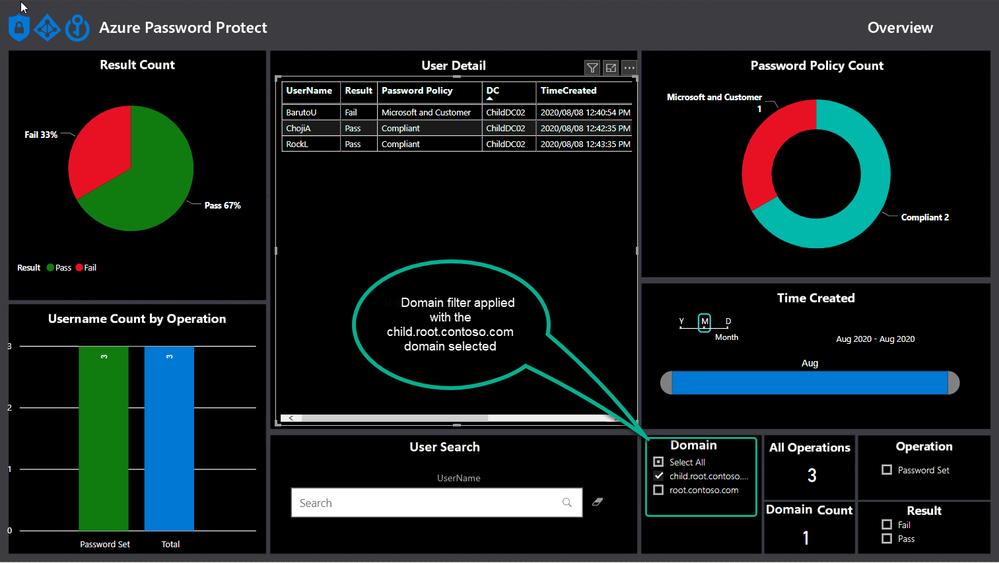
Task: Click the Fail legend item in Result Count
Action: pos(86,267)
